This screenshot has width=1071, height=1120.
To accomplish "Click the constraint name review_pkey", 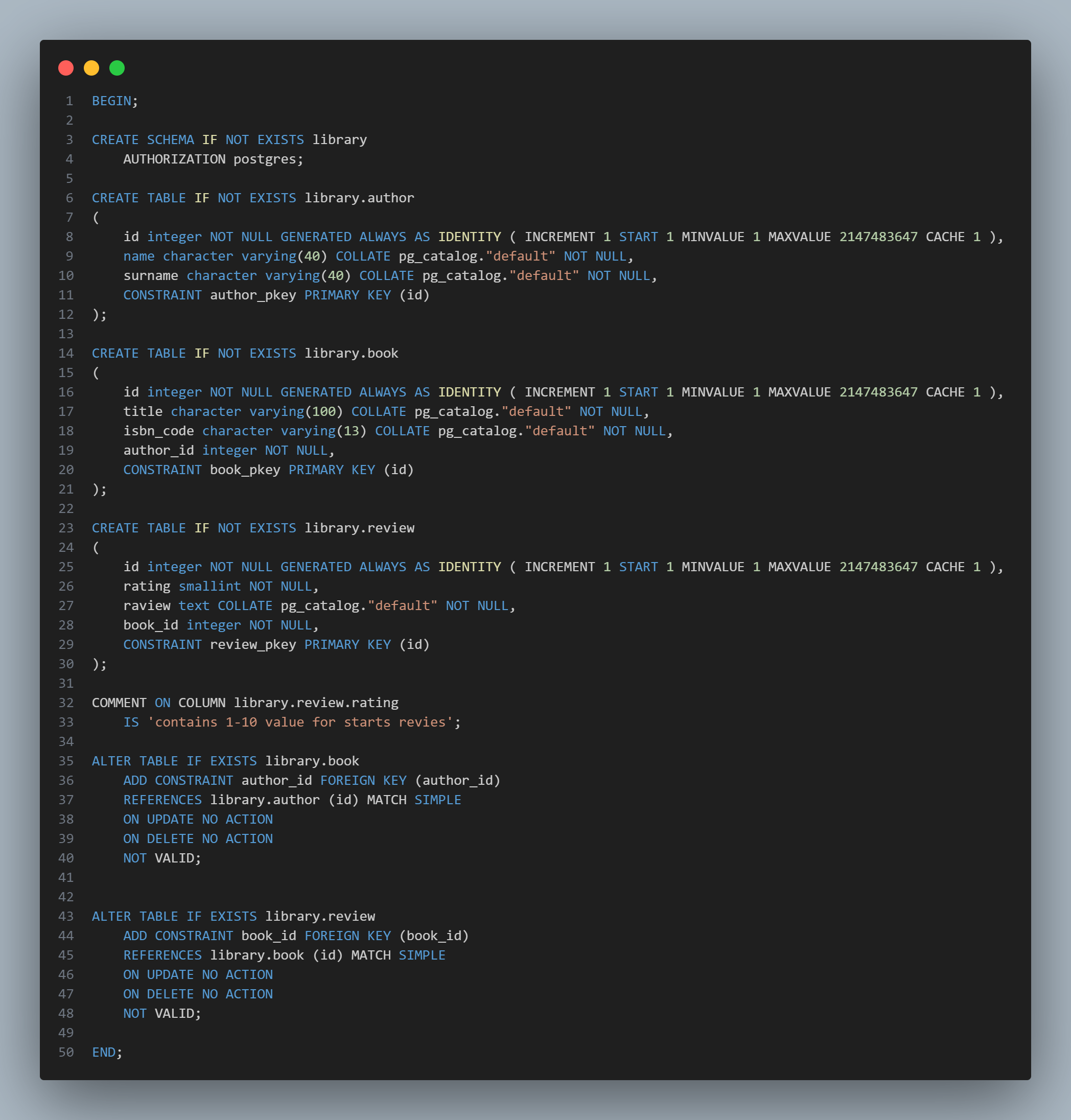I will pyautogui.click(x=253, y=644).
